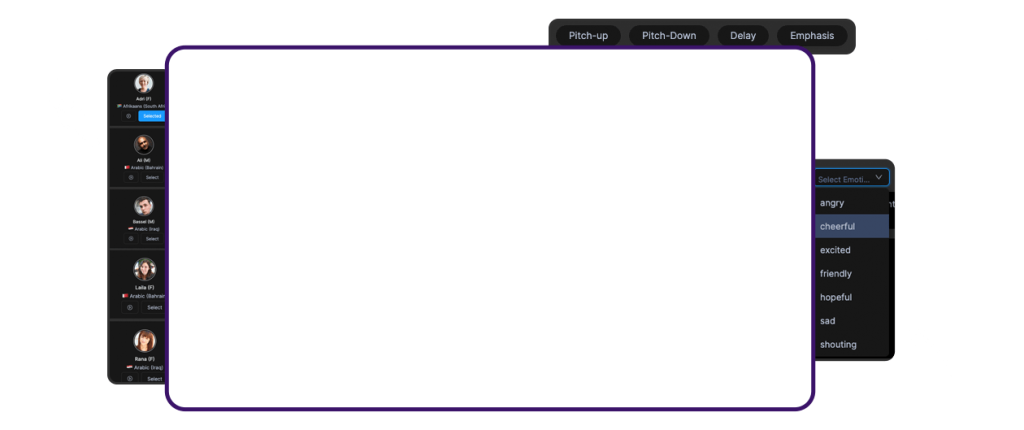This screenshot has width=1024, height=430.
Task: Play the voice preview icon for Ali
Action: pos(130,177)
